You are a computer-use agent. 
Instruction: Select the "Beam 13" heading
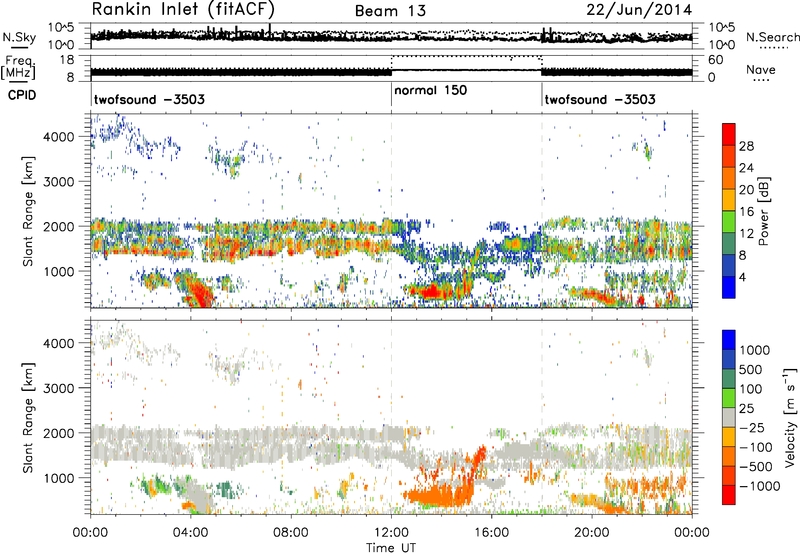[x=390, y=11]
